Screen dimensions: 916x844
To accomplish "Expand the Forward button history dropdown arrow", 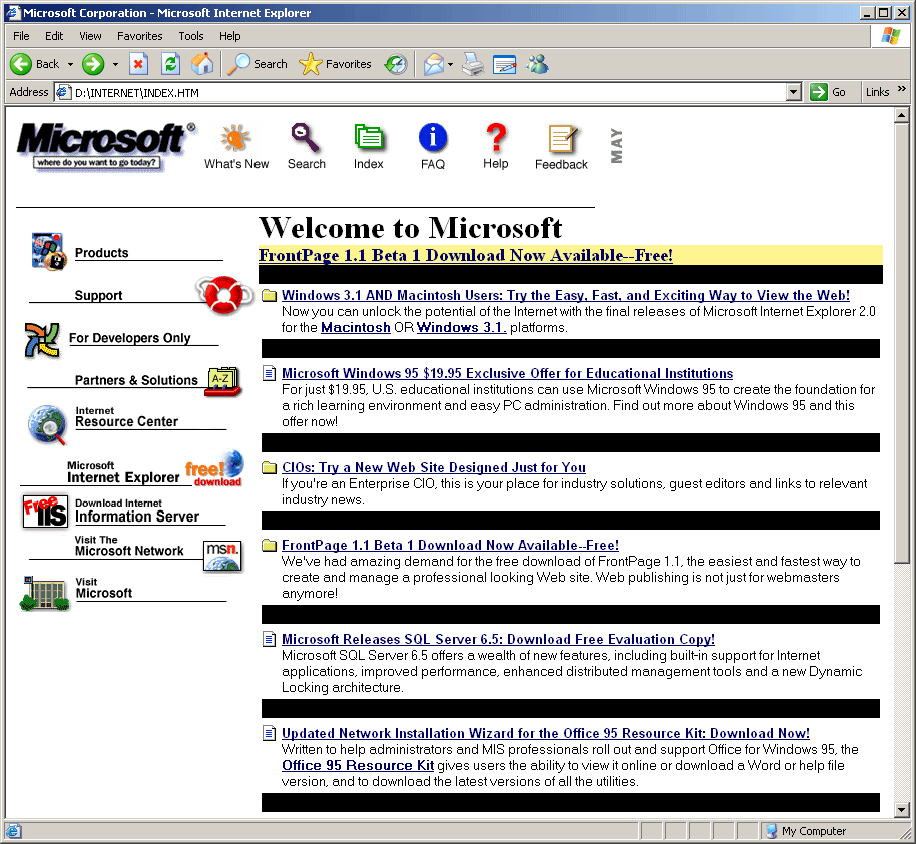I will pos(115,64).
